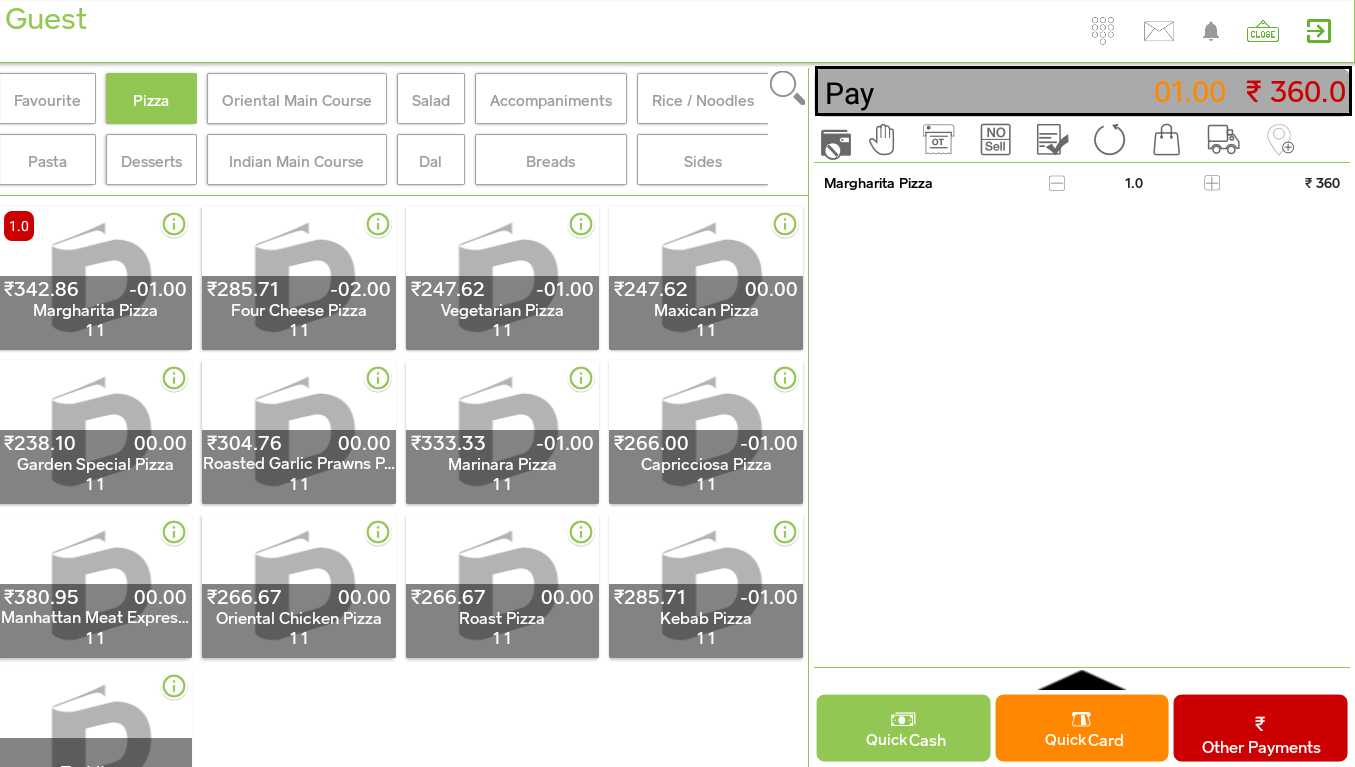Image resolution: width=1355 pixels, height=767 pixels.
Task: Show info for Marinara Pizza
Action: tap(581, 378)
